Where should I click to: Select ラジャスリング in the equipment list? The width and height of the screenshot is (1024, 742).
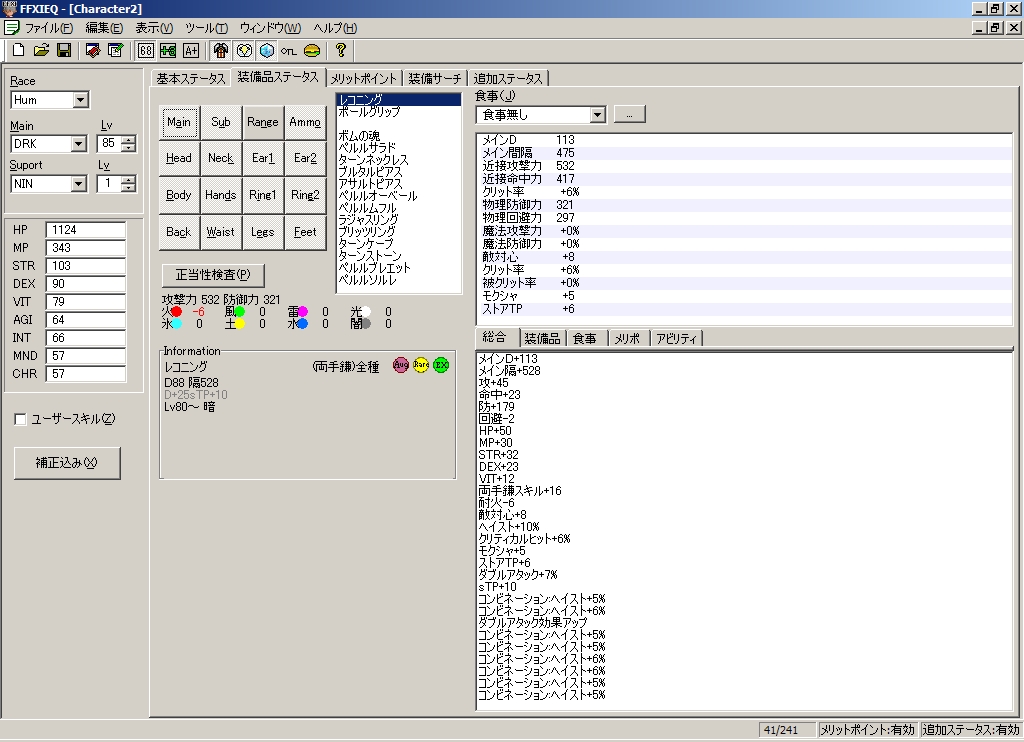tap(399, 219)
